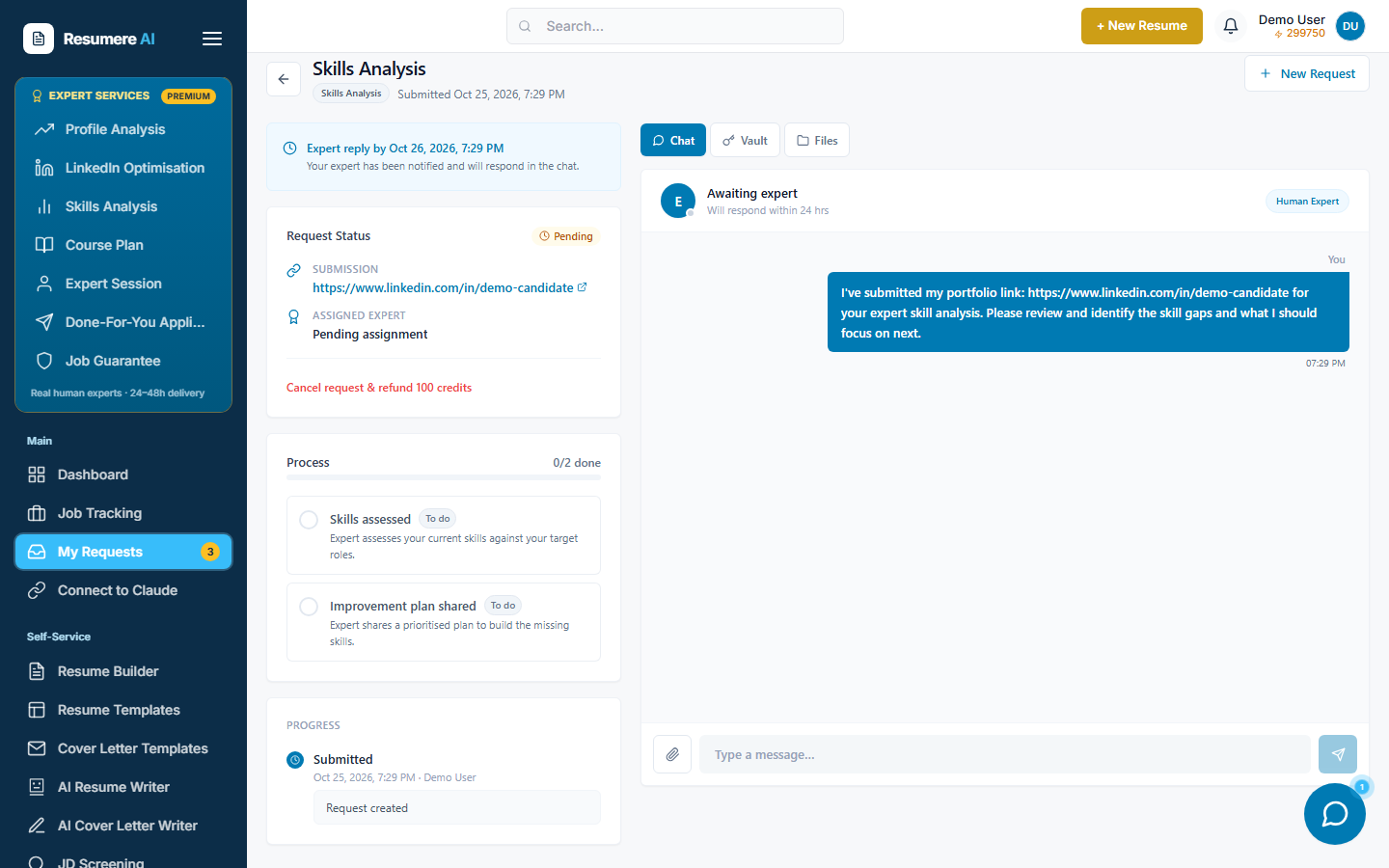
Task: Mark Skills assessed step circle
Action: (x=309, y=520)
